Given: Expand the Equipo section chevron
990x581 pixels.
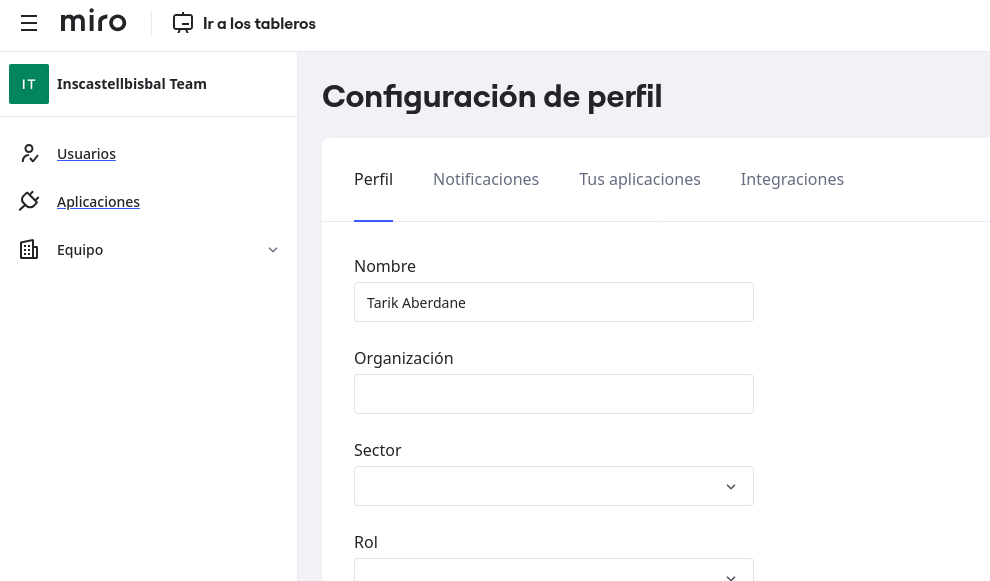Looking at the screenshot, I should pyautogui.click(x=273, y=250).
